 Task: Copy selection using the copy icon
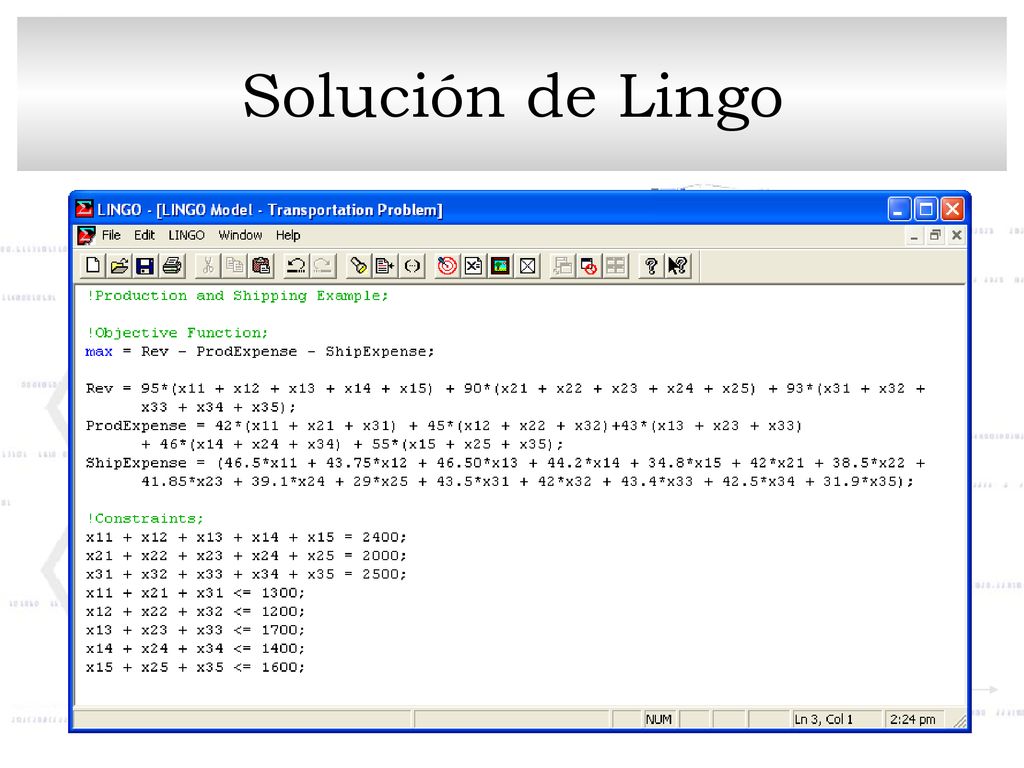pos(234,266)
